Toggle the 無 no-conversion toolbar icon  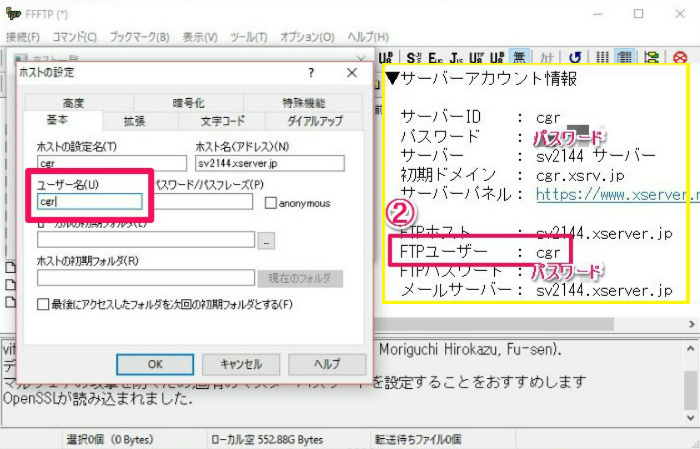coord(519,57)
